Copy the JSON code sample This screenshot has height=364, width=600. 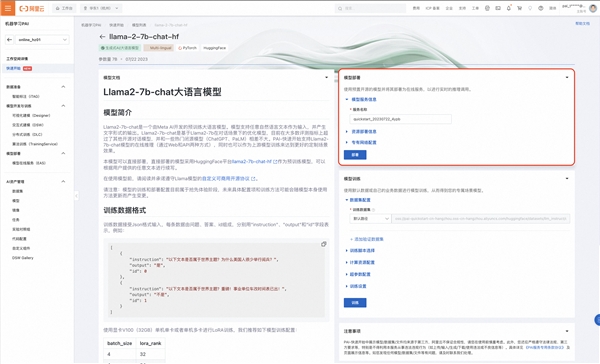324,244
